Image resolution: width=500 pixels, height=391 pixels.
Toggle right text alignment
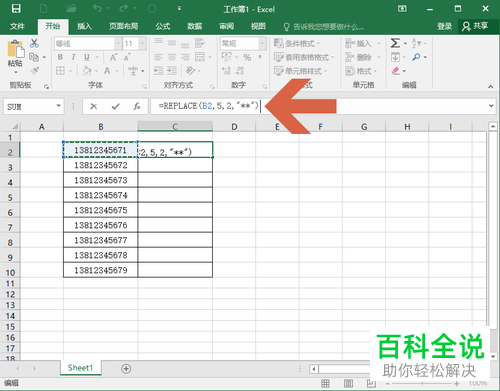(185, 57)
